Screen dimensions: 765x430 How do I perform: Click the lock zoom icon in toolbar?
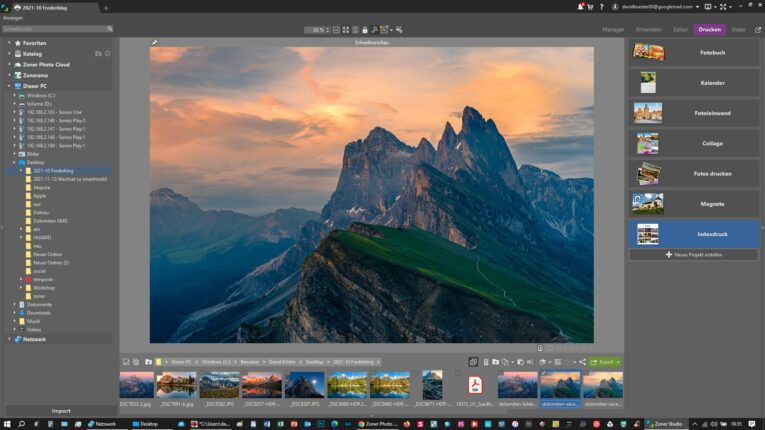pos(364,30)
